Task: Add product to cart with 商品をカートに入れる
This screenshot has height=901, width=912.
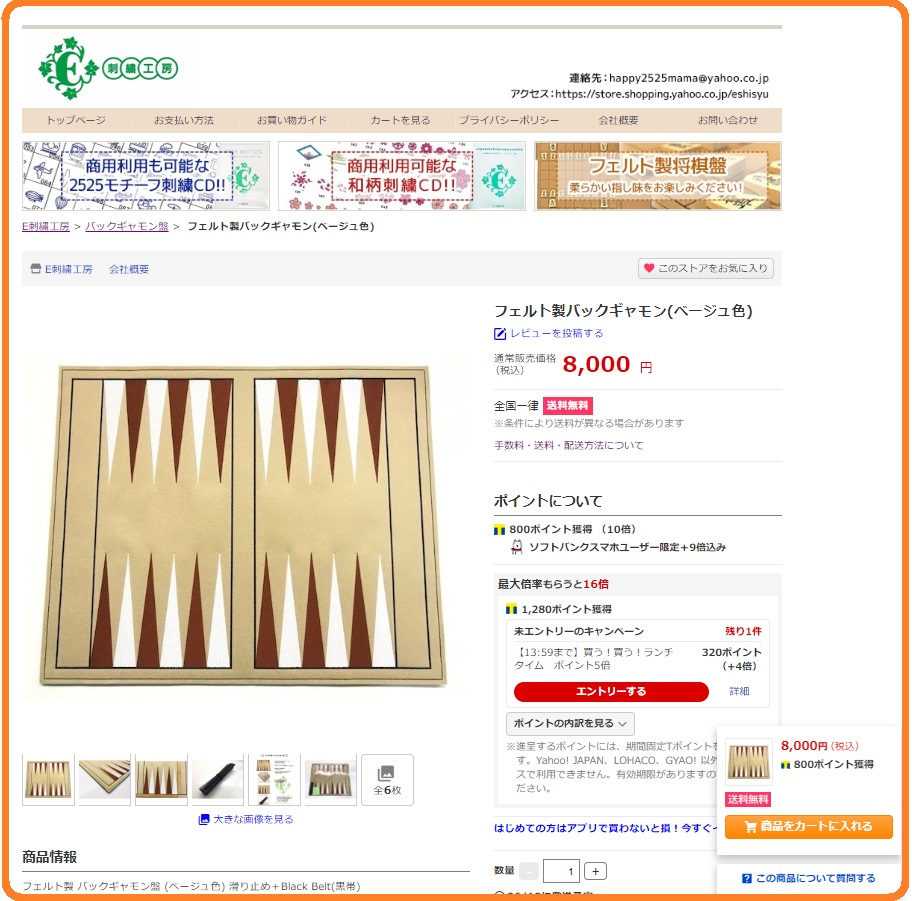Action: pos(808,826)
